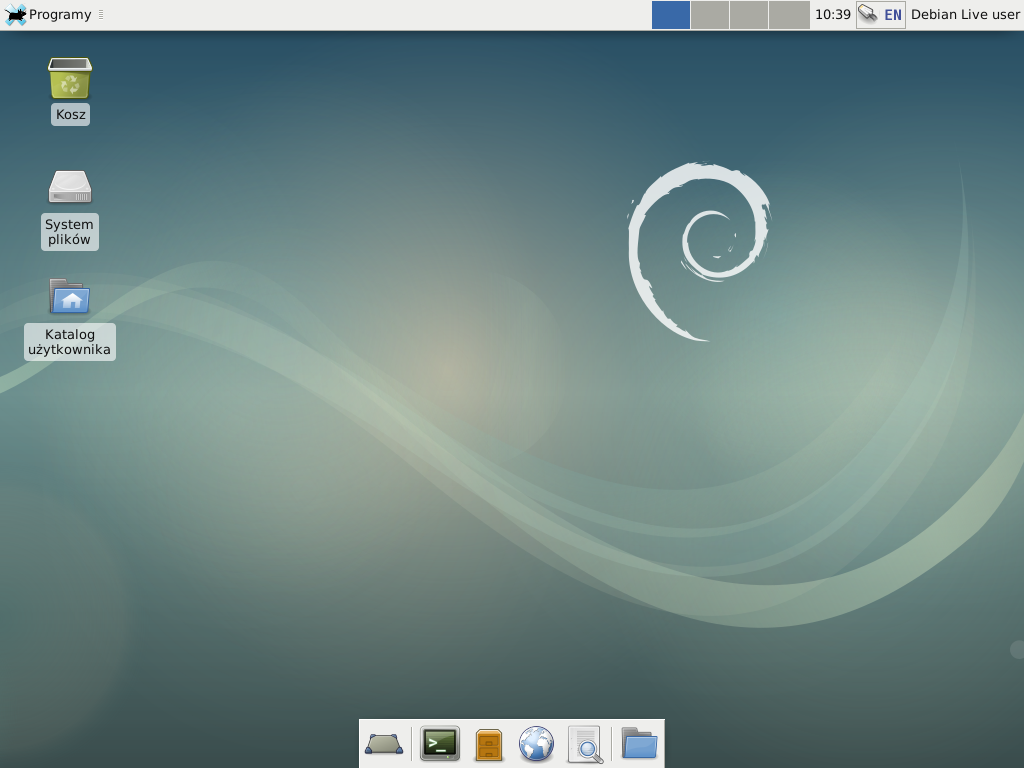Click the Kosz text label
Viewport: 1024px width, 768px height.
pyautogui.click(x=70, y=115)
